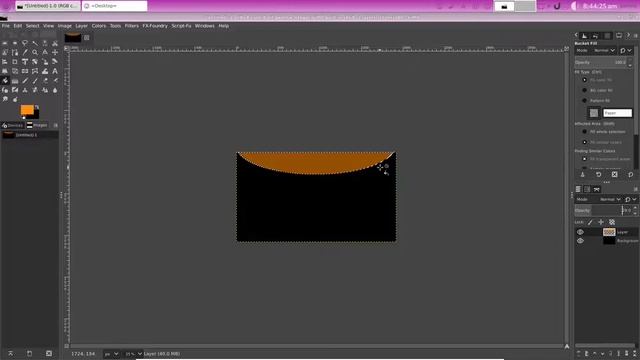The image size is (640, 360).
Task: Select the Dodge/Burn tool
Action: (15, 99)
